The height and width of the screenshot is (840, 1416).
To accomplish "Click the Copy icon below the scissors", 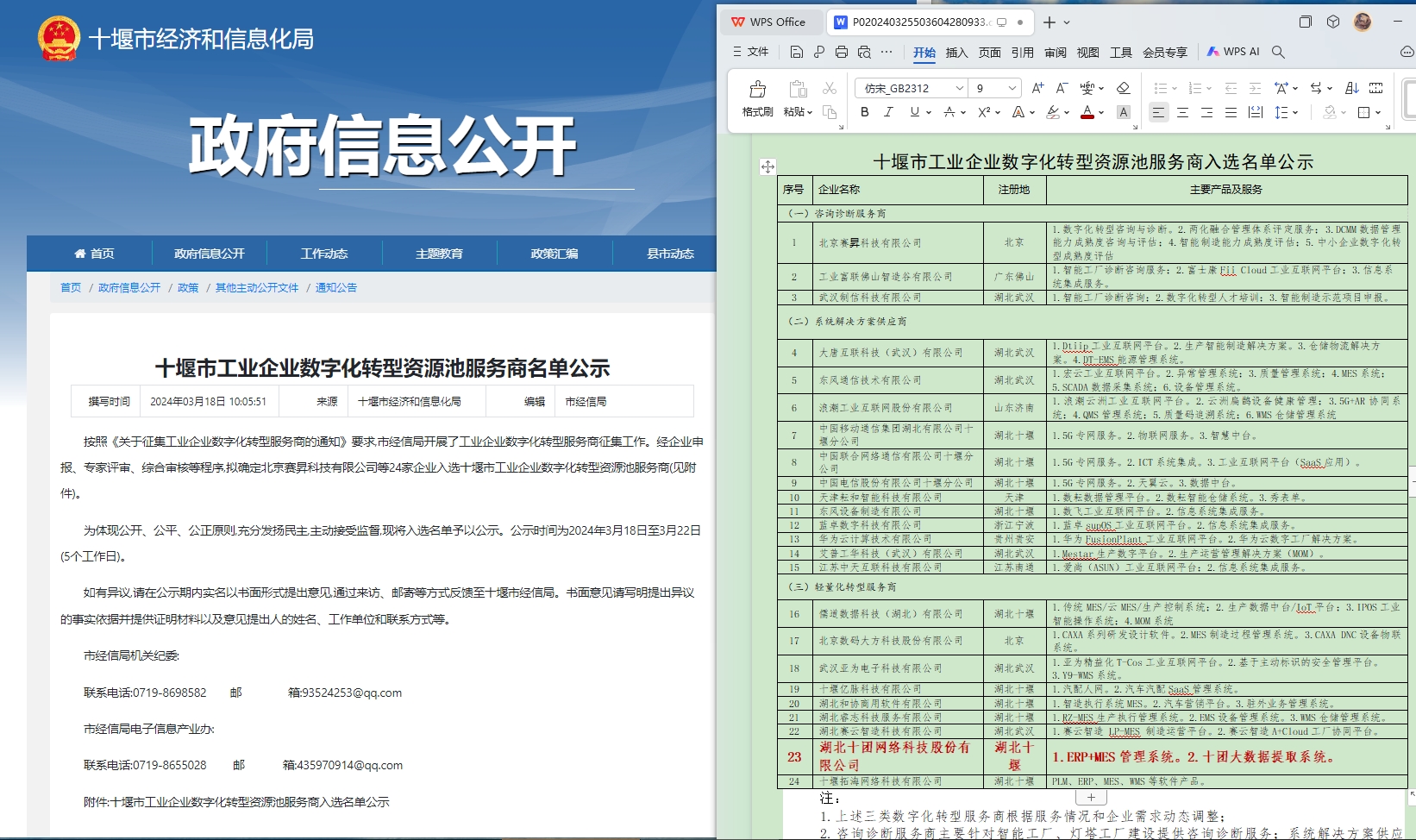I will (x=830, y=112).
